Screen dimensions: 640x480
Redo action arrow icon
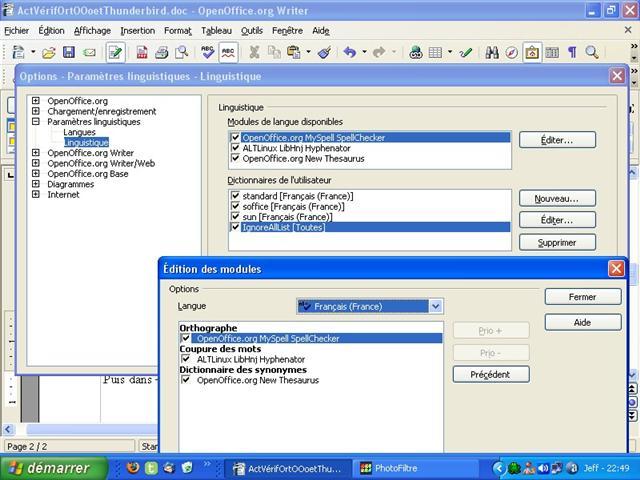click(379, 52)
